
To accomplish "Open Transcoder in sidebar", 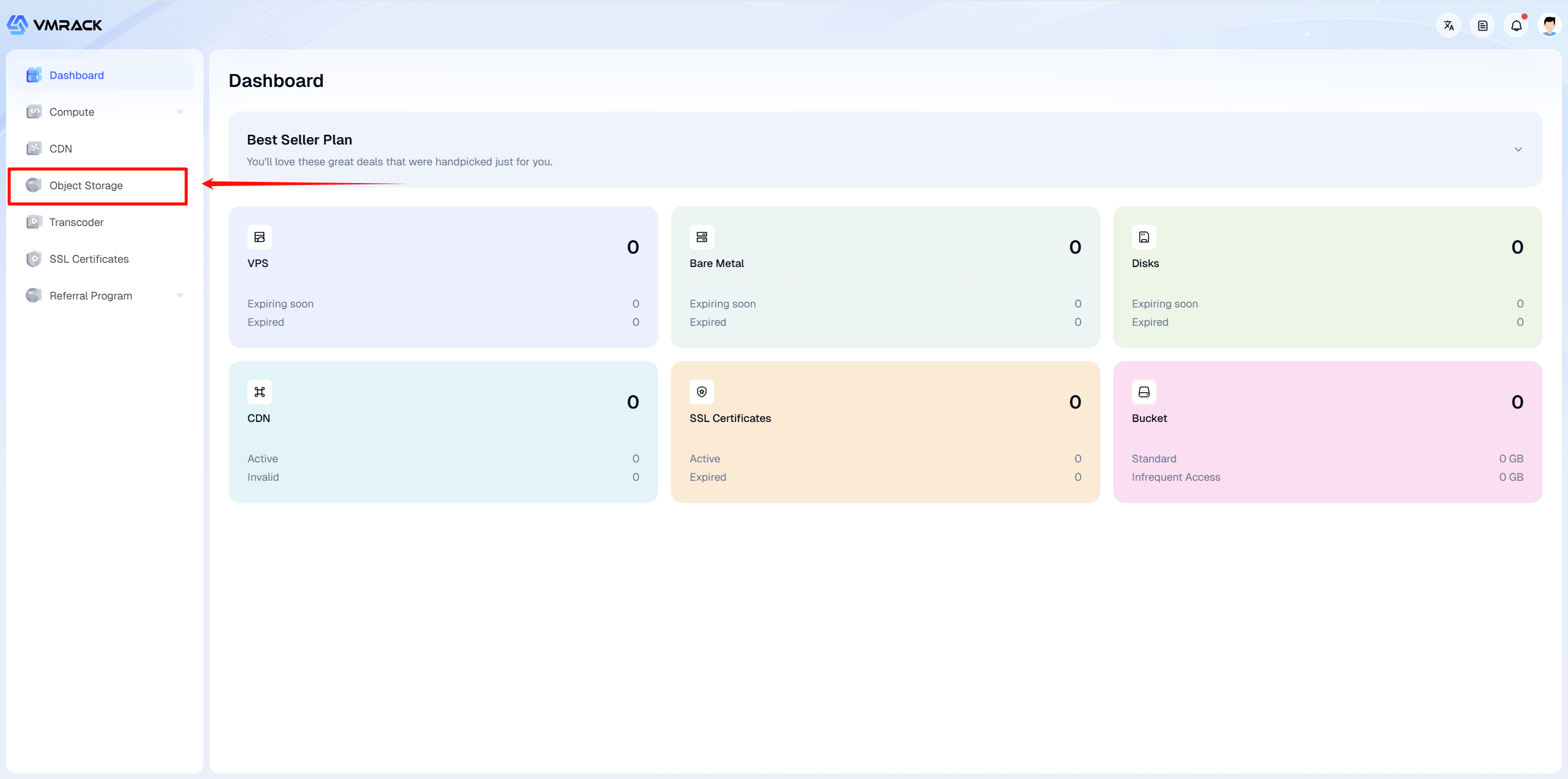I will [x=104, y=222].
